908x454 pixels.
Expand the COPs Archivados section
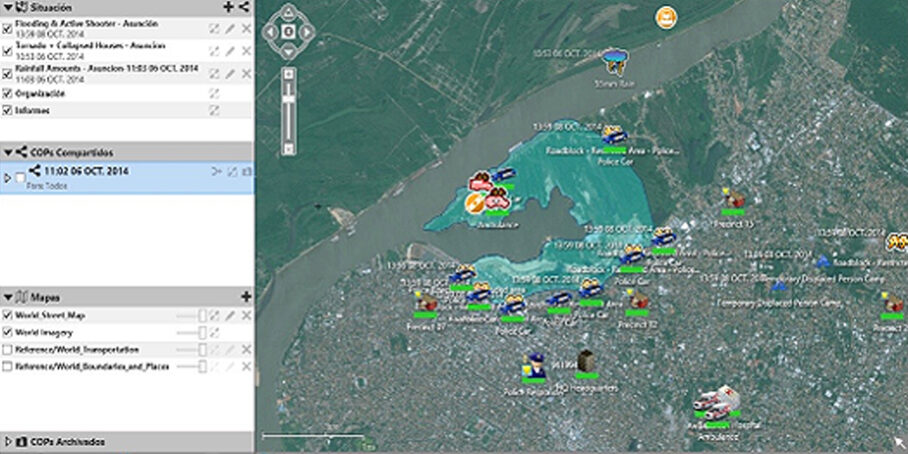(x=9, y=441)
